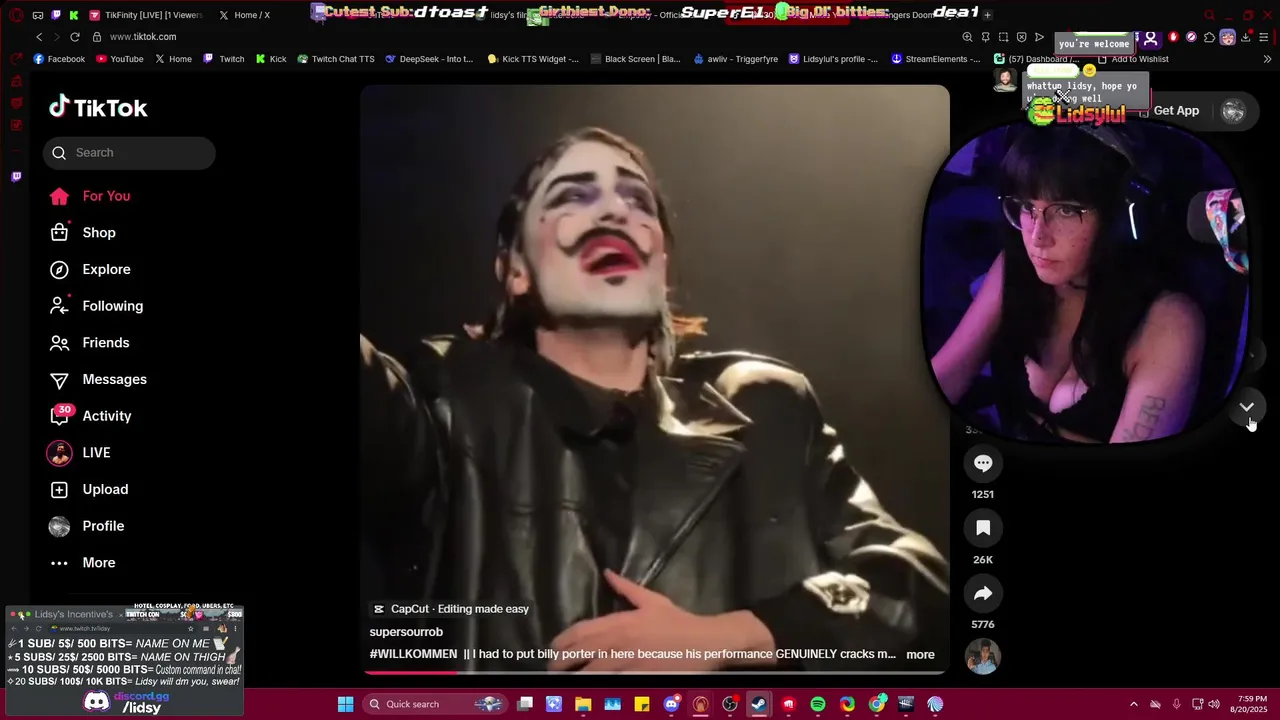Open the profile avatar beside Get App
Viewport: 1280px width, 720px height.
click(1233, 111)
